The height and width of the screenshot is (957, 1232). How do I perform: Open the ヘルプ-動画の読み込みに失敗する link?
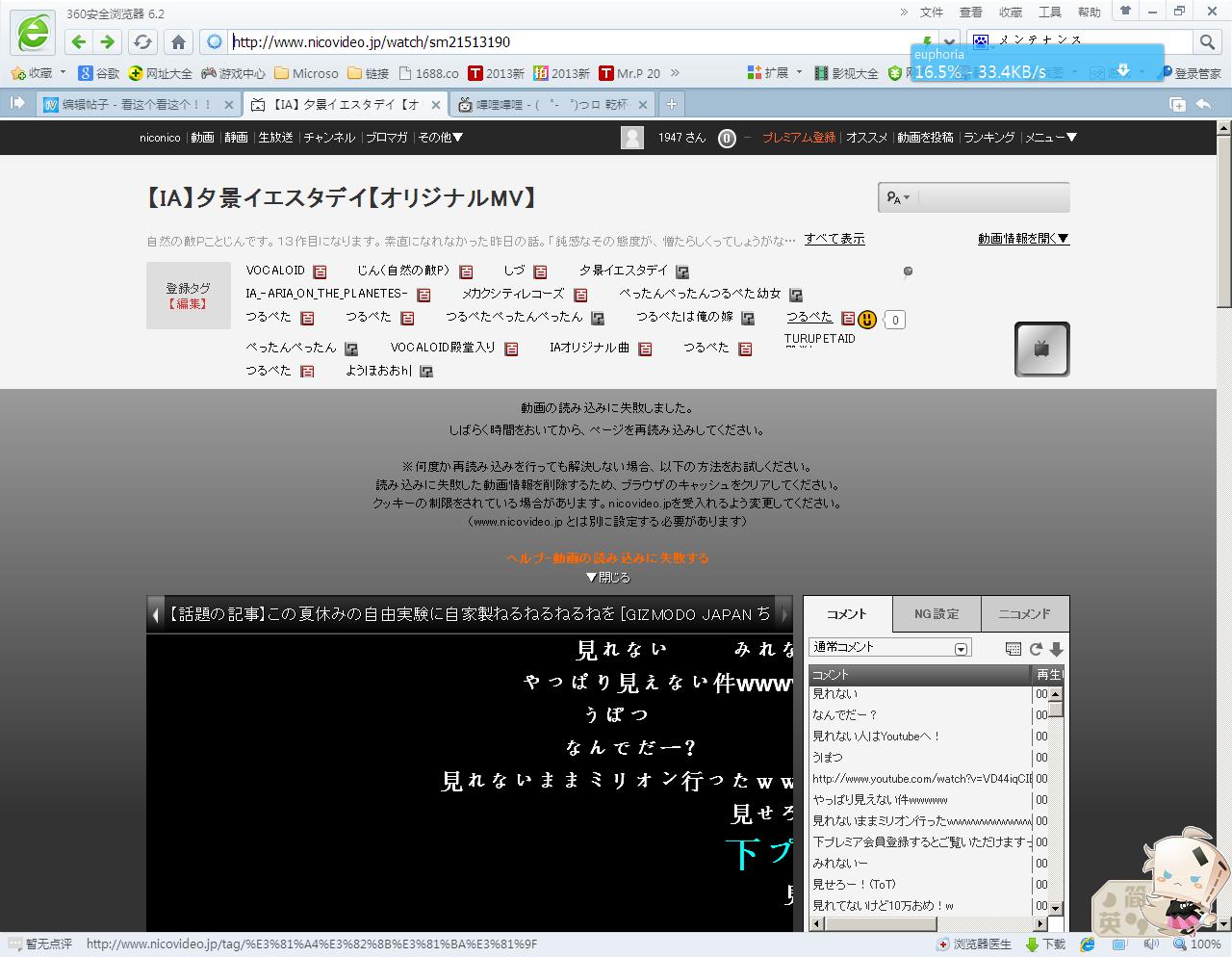[x=607, y=558]
